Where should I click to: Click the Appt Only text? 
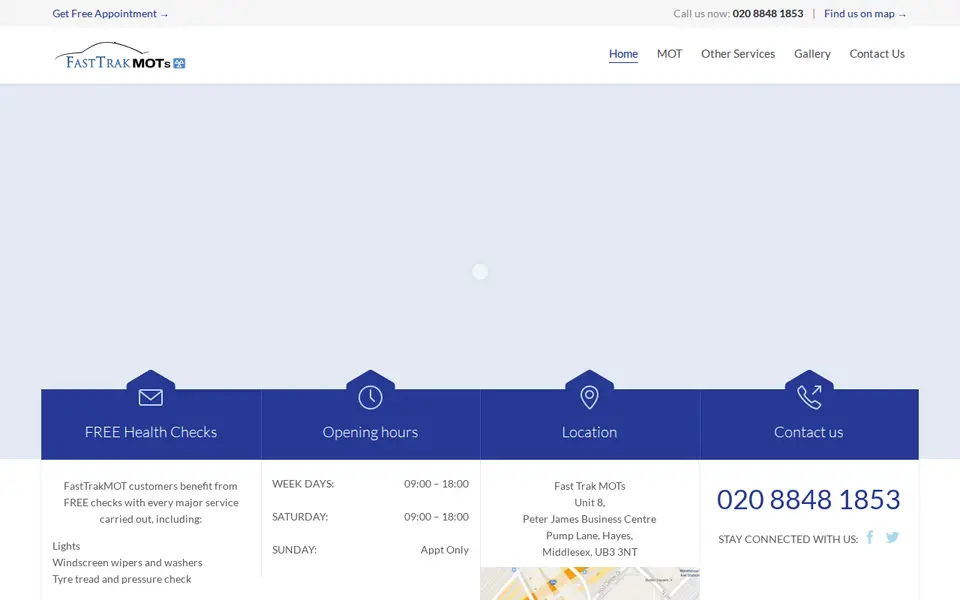(x=444, y=550)
